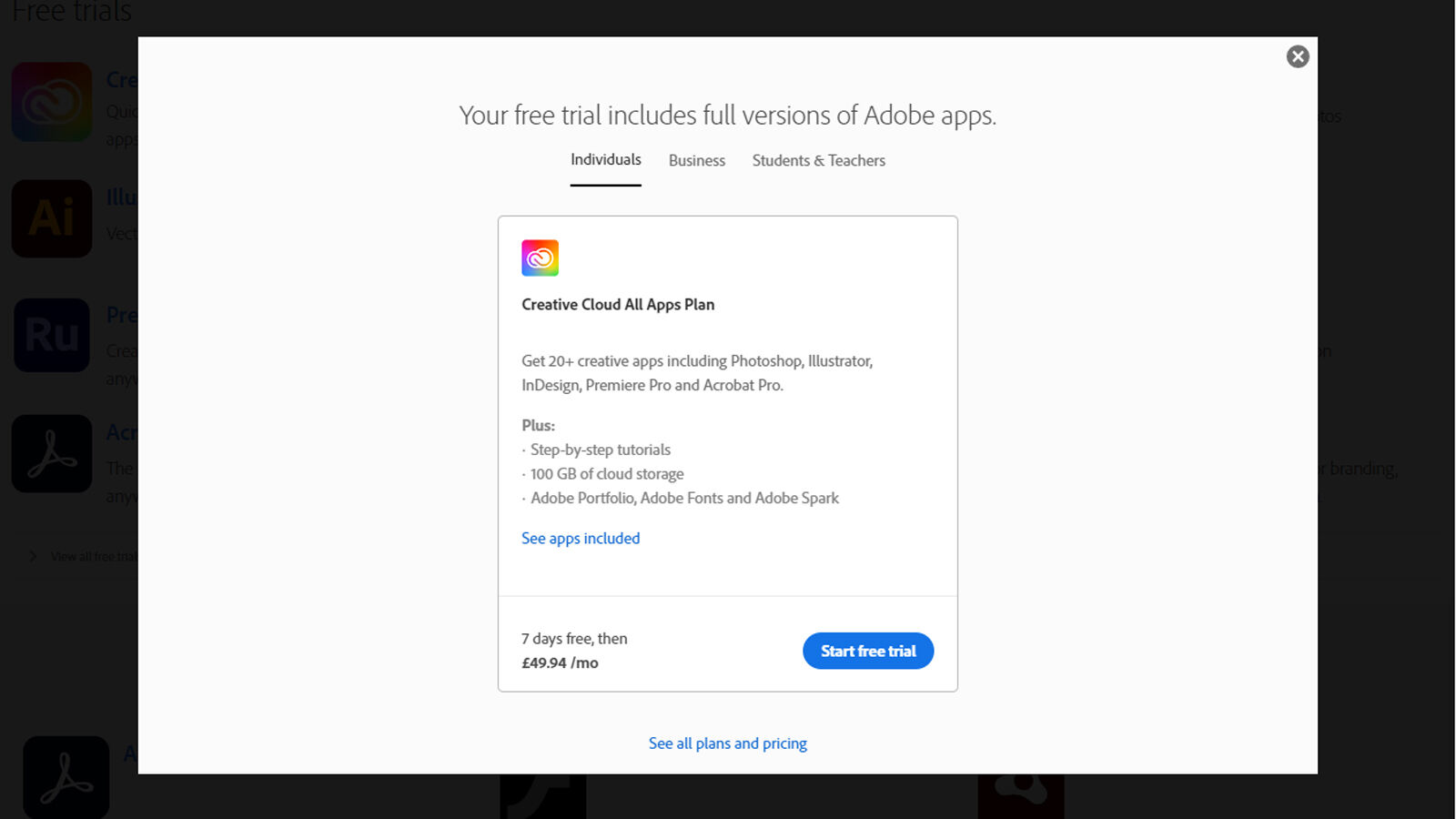Start the free trial
Image resolution: width=1456 pixels, height=819 pixels.
868,651
